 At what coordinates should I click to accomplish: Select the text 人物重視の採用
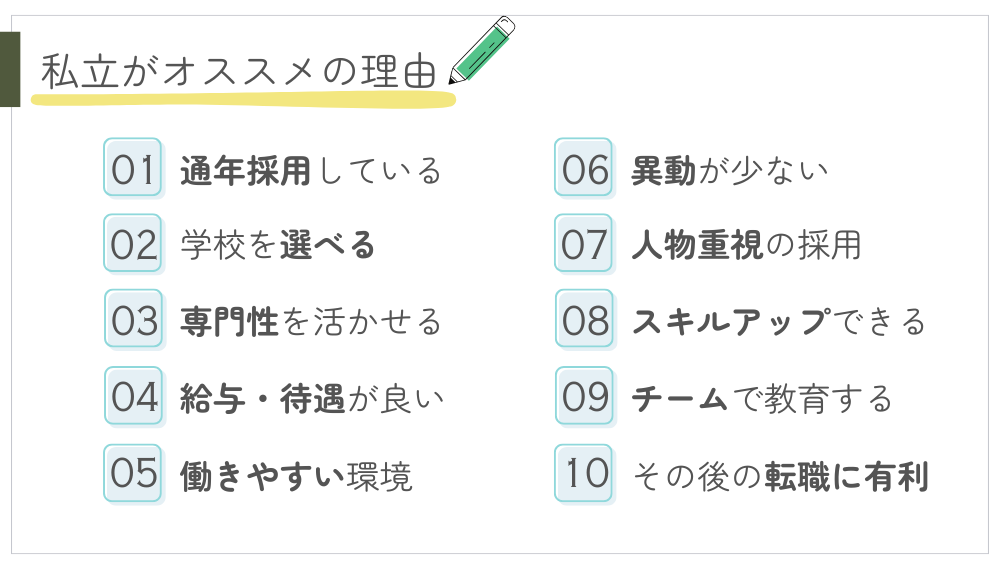(746, 245)
